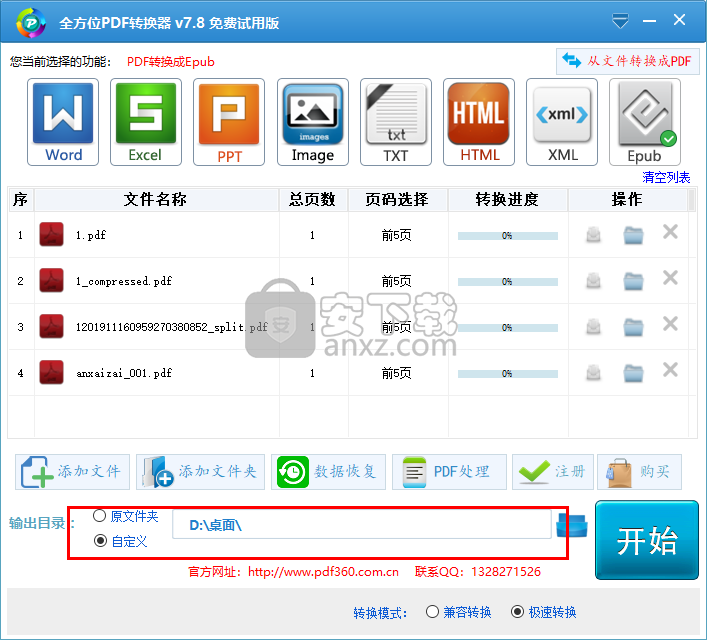Select the Excel conversion icon

pos(146,122)
